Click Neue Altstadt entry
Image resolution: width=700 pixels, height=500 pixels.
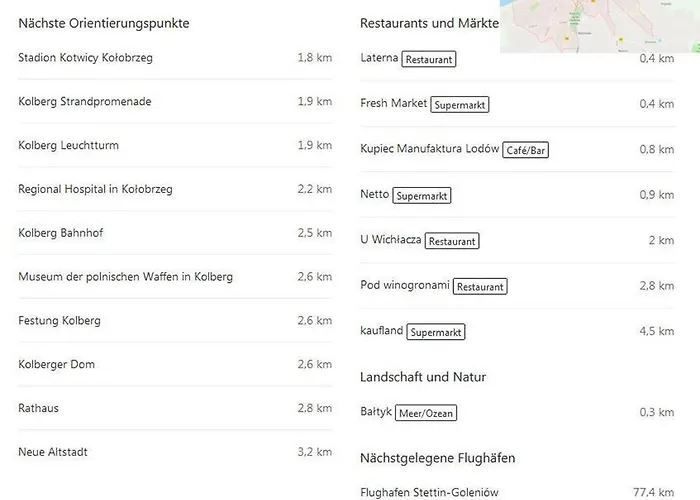(x=53, y=452)
